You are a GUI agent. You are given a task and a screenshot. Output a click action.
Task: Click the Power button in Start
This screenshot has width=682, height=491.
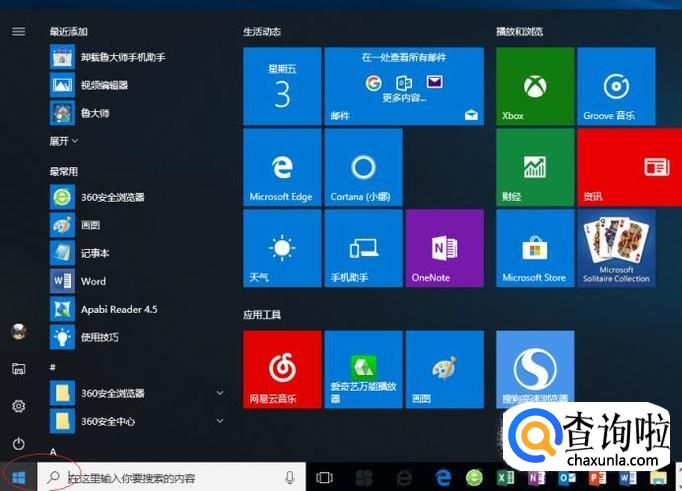pos(18,444)
